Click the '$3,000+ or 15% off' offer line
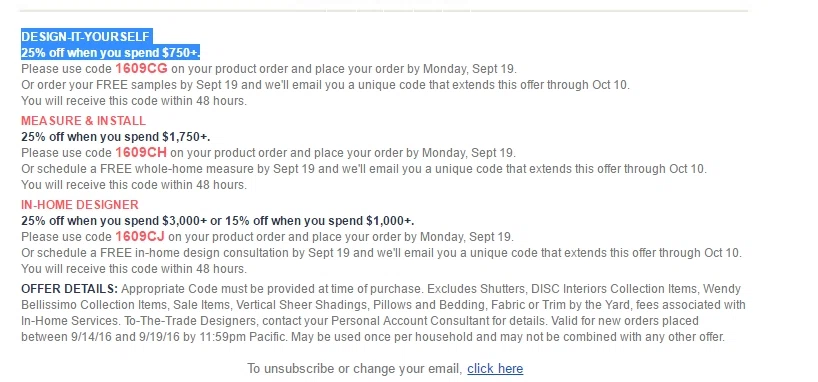The width and height of the screenshot is (818, 382). coord(218,221)
